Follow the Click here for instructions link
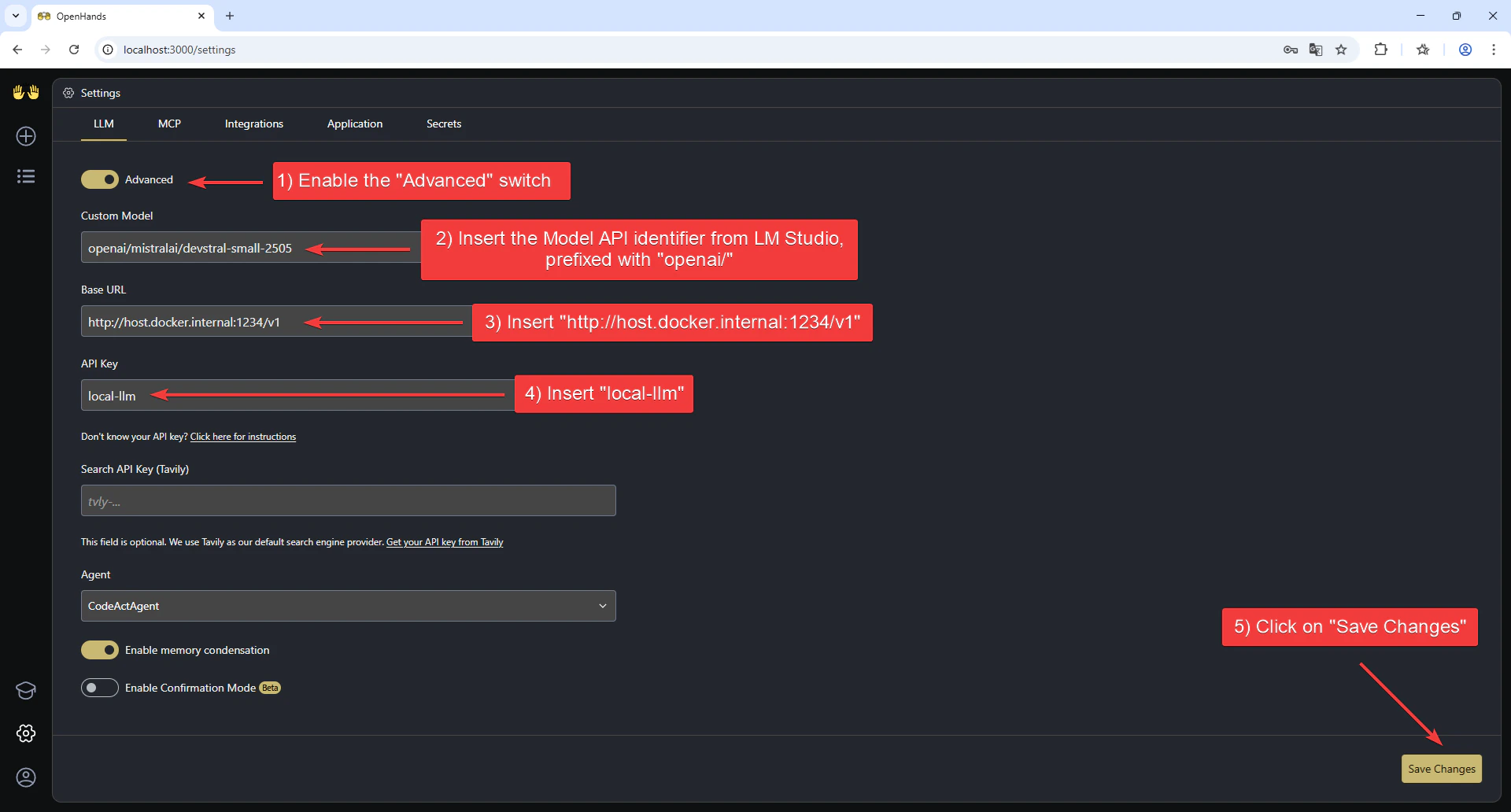Screen dimensions: 1511x812 pos(243,437)
